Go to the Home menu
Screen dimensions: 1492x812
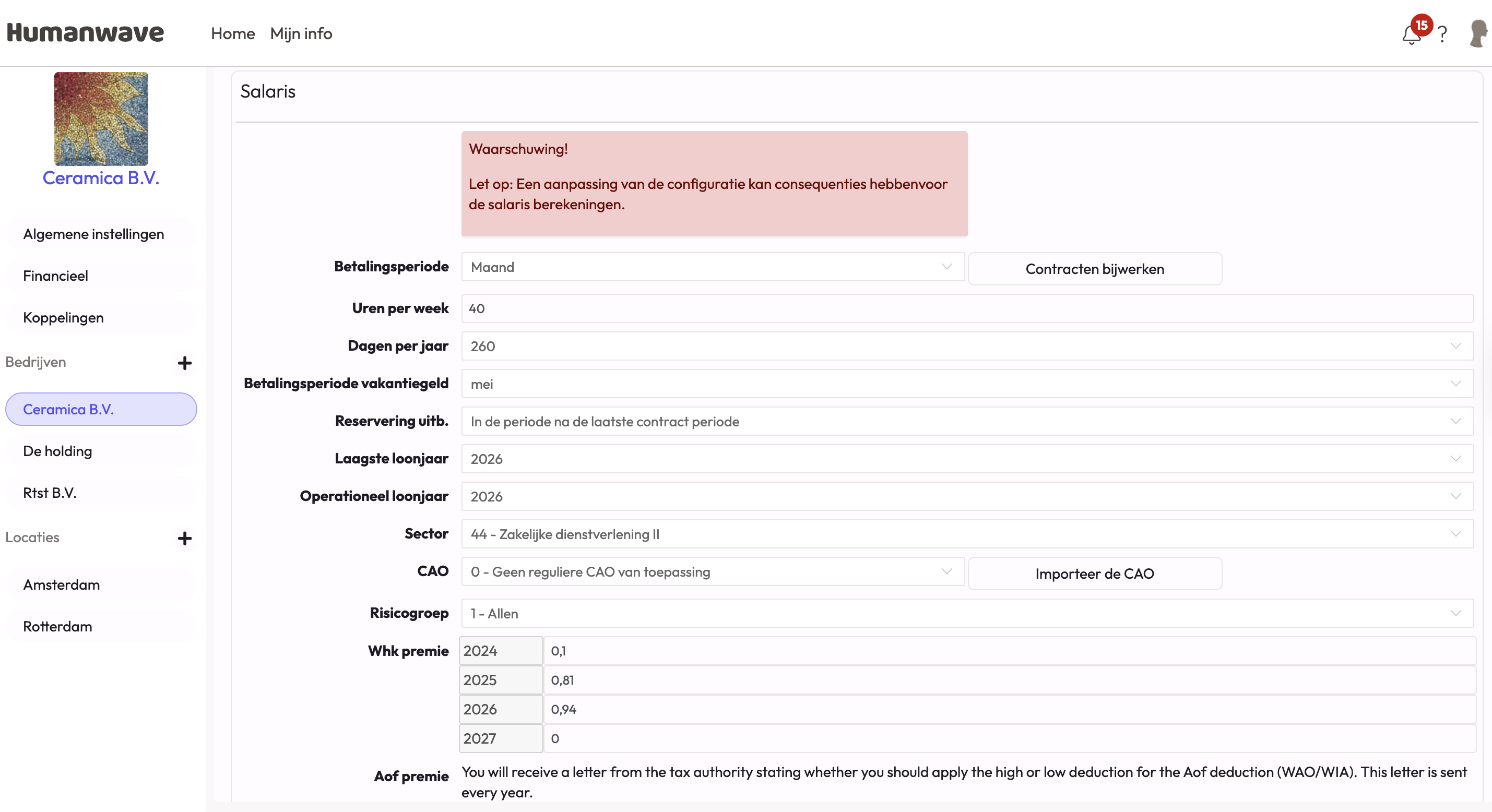pyautogui.click(x=233, y=33)
